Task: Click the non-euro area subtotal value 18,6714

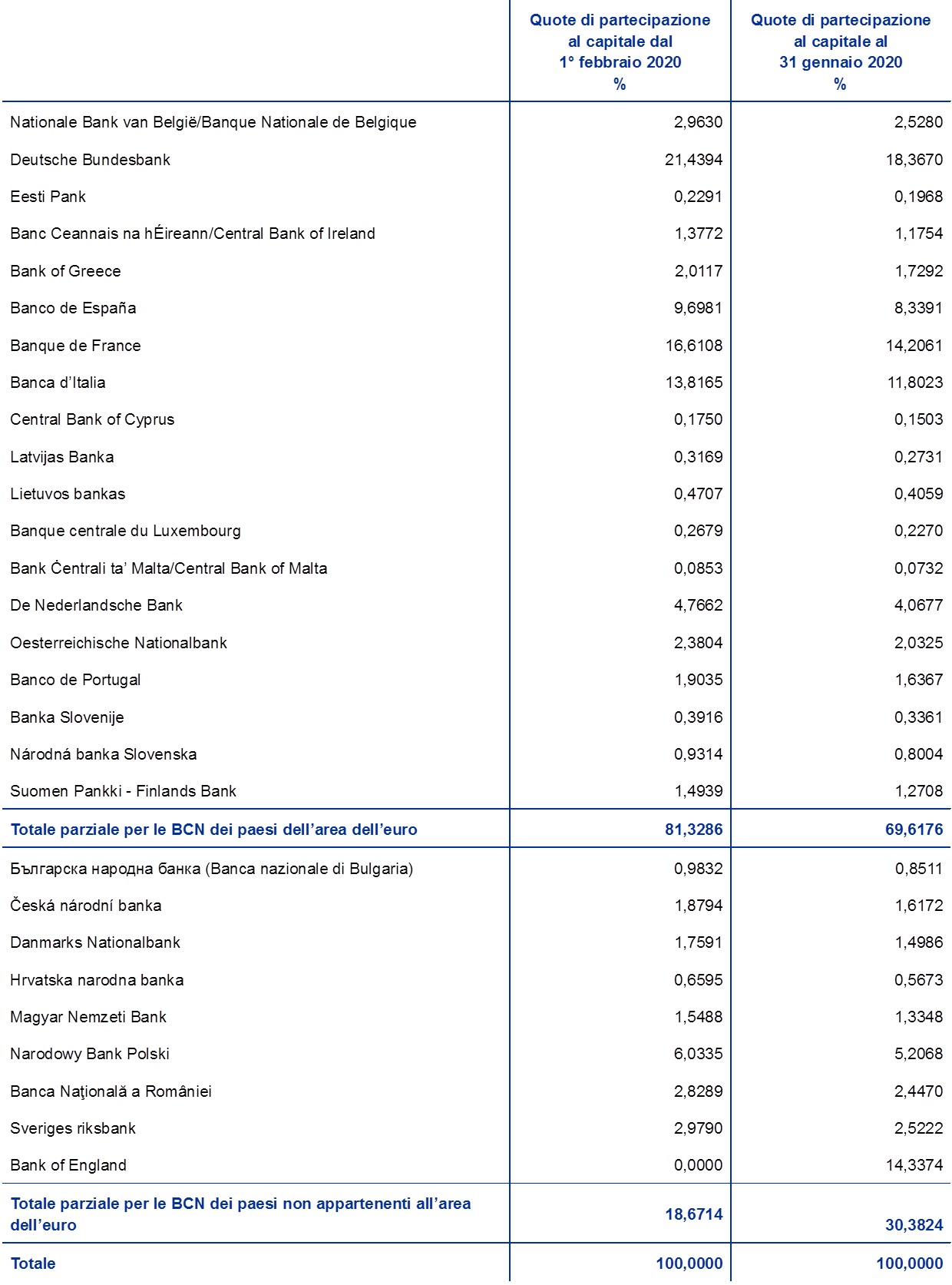Action: pyautogui.click(x=694, y=1214)
